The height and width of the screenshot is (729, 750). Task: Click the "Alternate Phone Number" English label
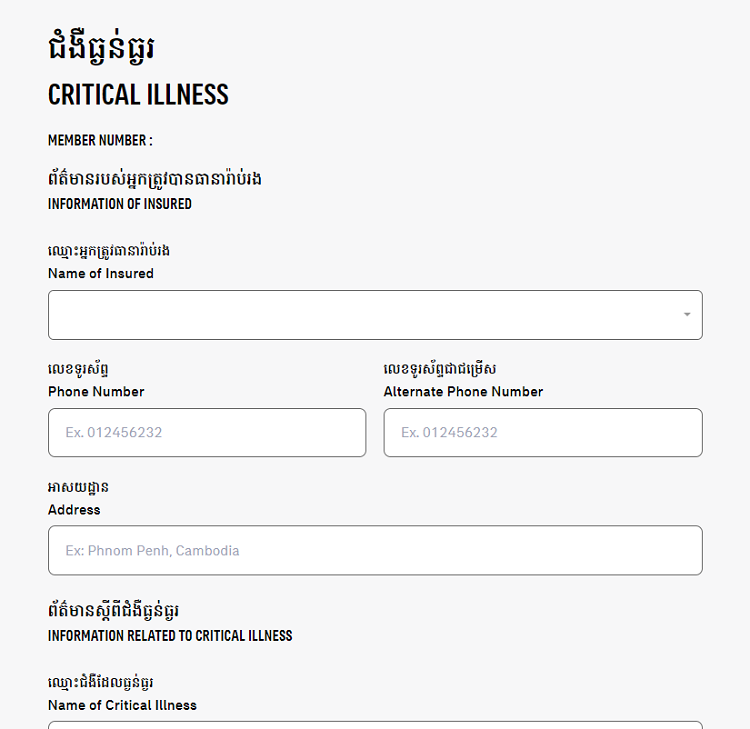[x=463, y=392]
